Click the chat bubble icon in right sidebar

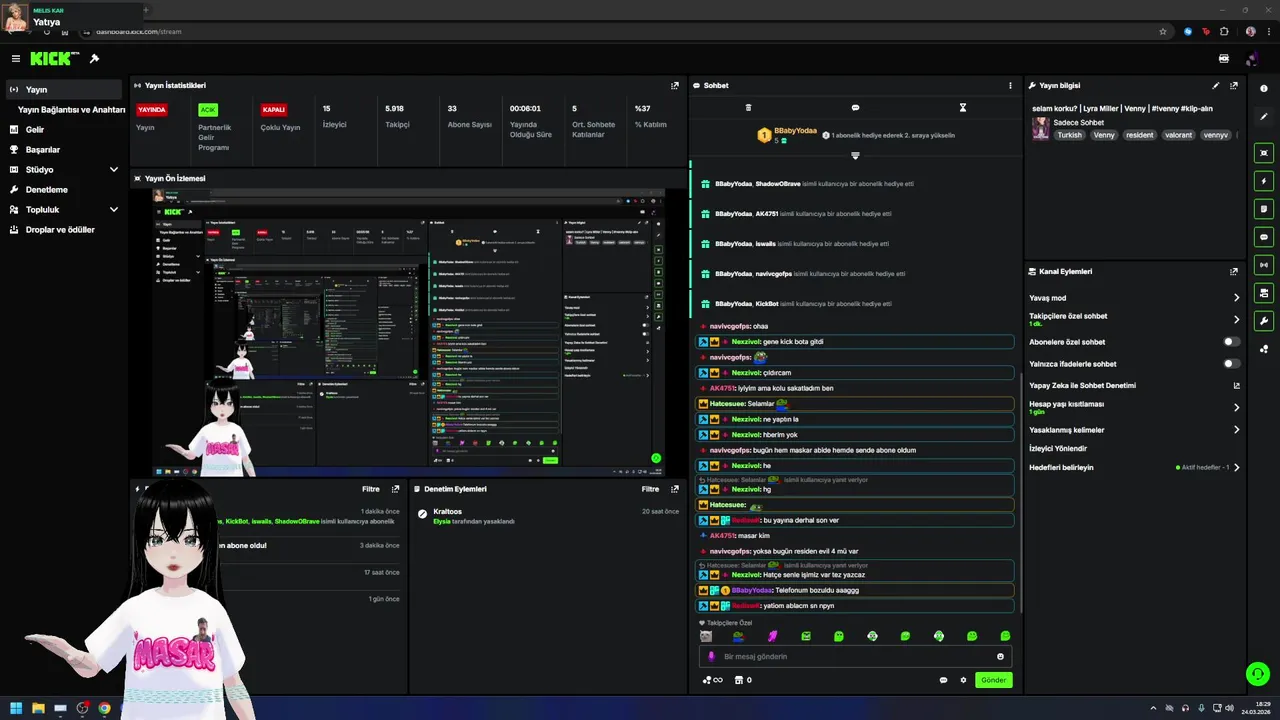pos(1264,237)
